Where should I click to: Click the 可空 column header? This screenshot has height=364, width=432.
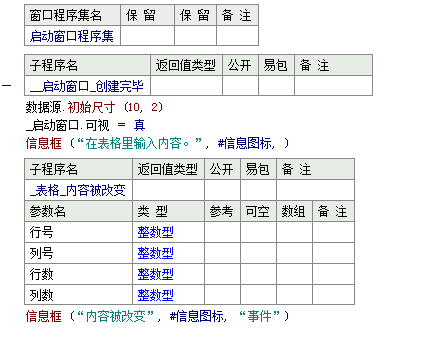pos(259,211)
